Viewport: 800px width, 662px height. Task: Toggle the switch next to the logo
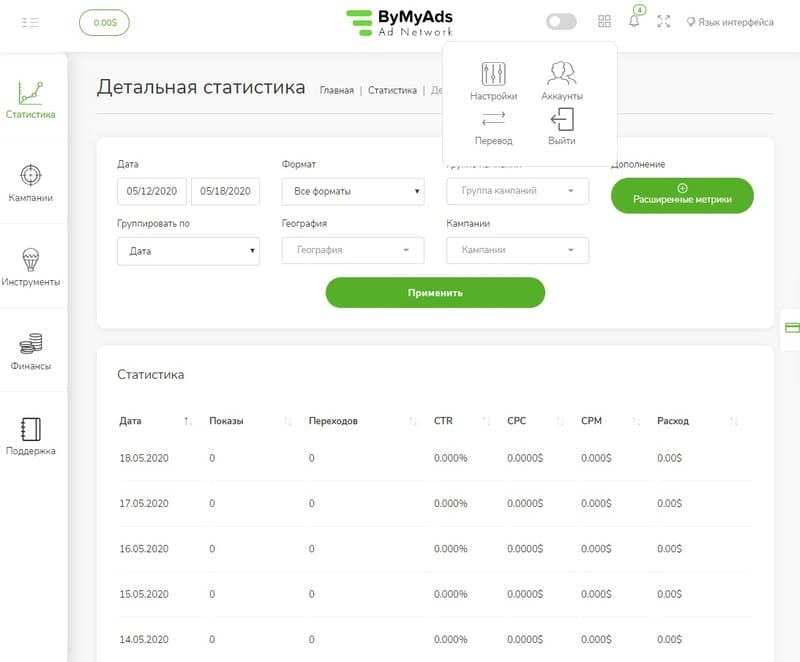561,20
